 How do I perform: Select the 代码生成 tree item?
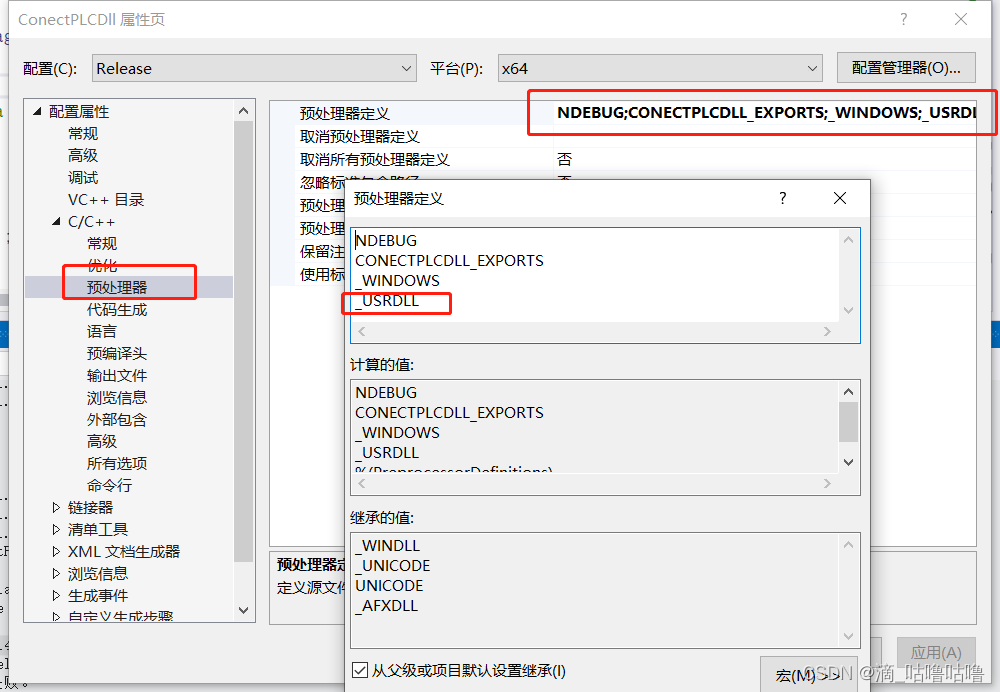tap(117, 309)
